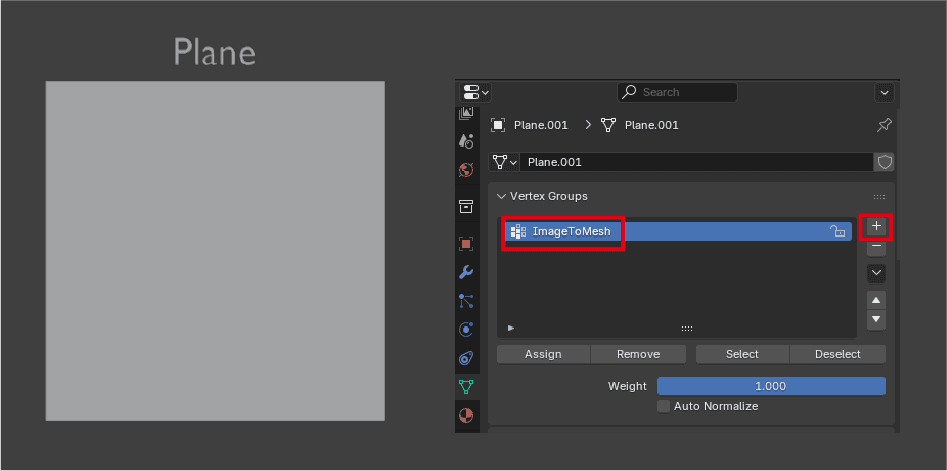This screenshot has width=947, height=471.
Task: Click the properties Search field
Action: (677, 92)
